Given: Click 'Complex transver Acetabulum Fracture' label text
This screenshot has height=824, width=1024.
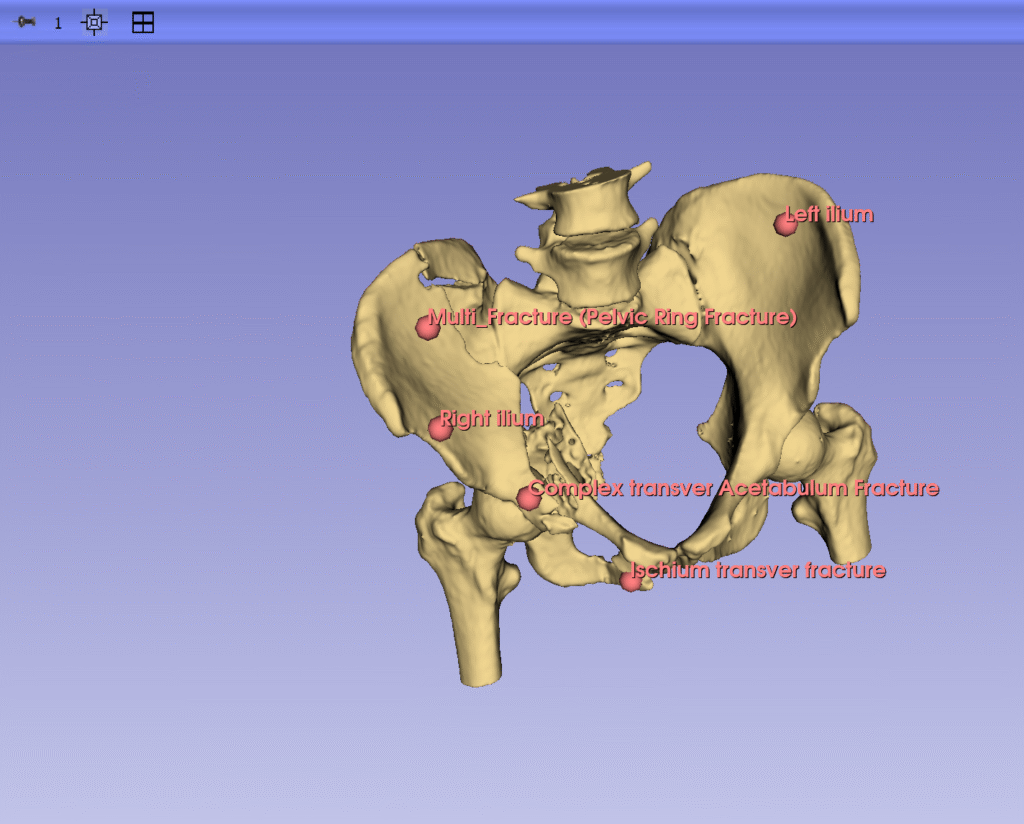Looking at the screenshot, I should (733, 488).
